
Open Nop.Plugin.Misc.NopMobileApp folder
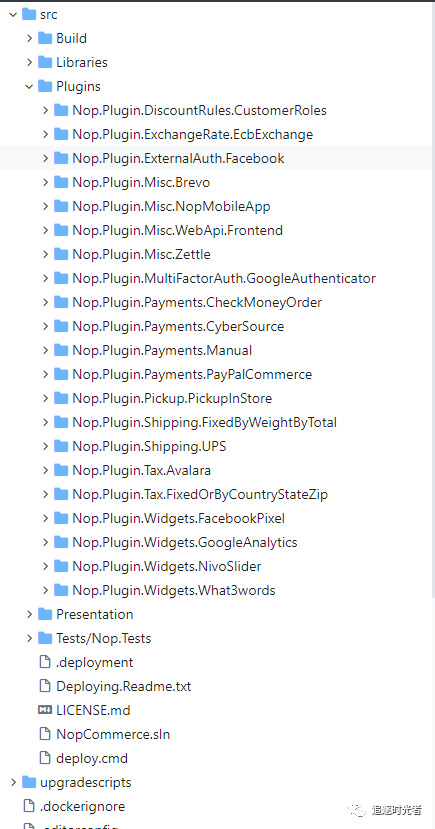coord(171,206)
